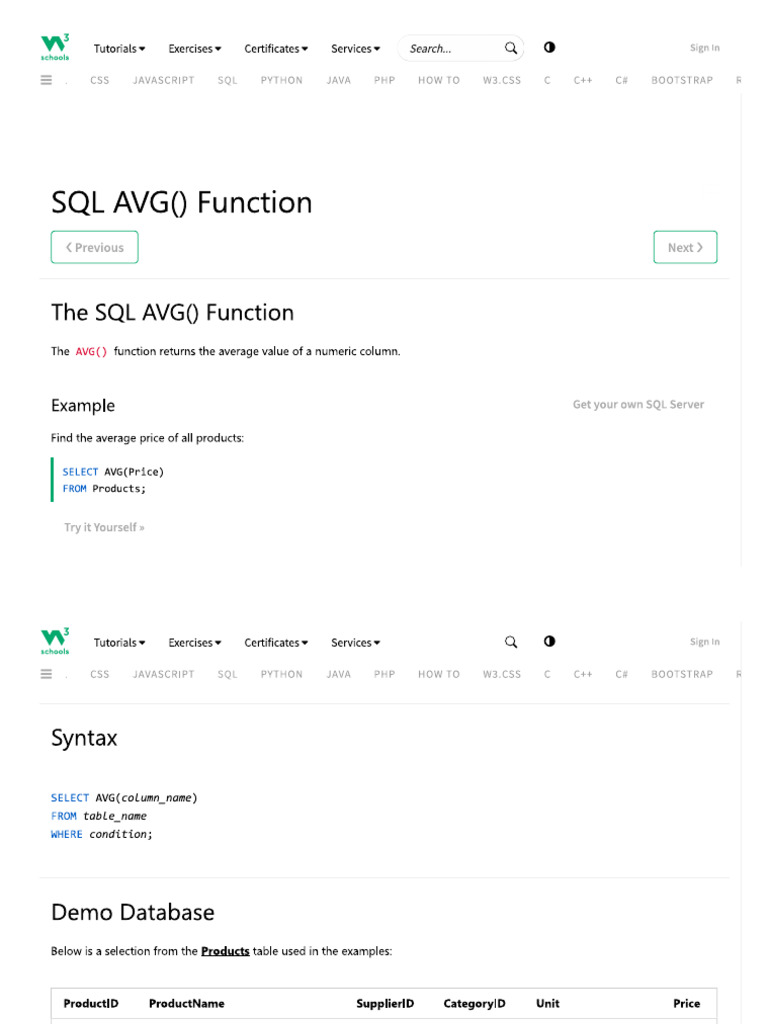Screen dimensions: 768x1024
Task: Toggle dark mode contrast icon in top header
Action: (549, 48)
